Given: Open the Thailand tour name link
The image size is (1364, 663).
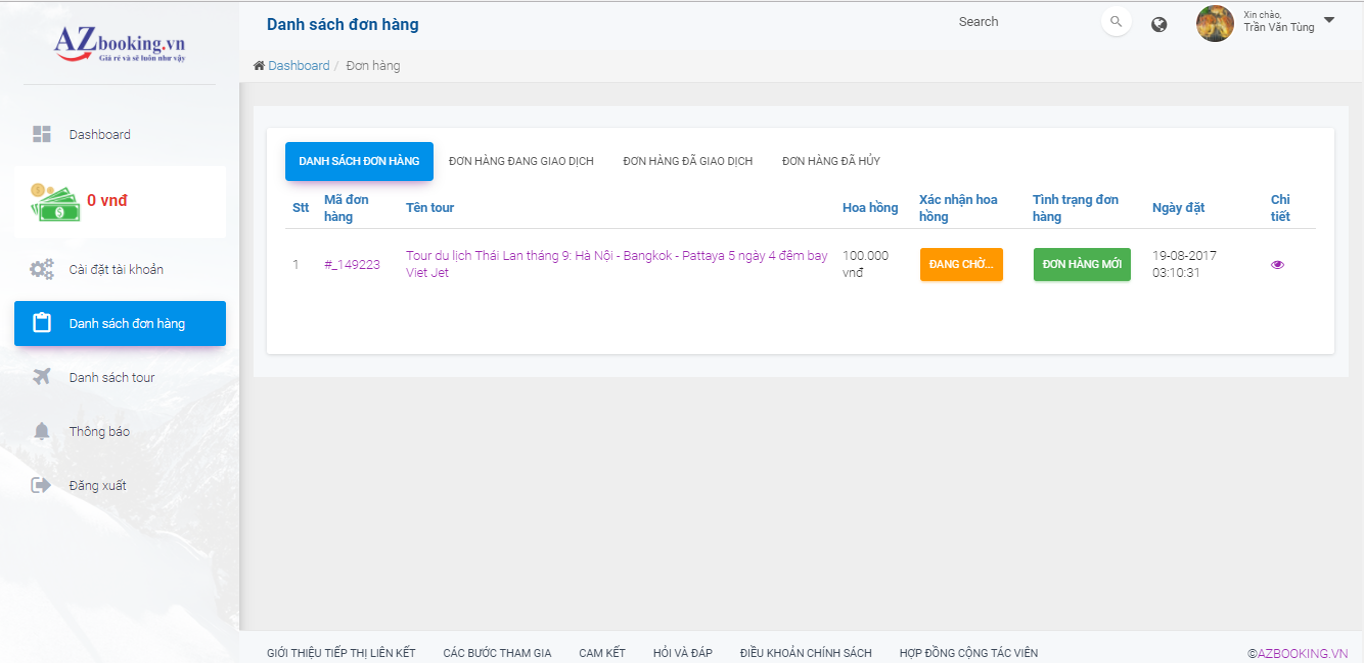Looking at the screenshot, I should click(x=616, y=264).
